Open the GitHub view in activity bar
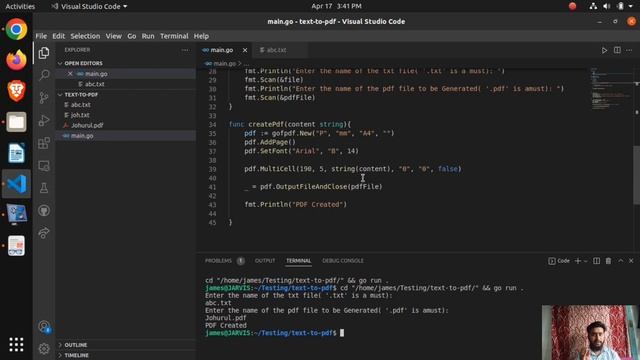The height and width of the screenshot is (360, 640). [44, 211]
